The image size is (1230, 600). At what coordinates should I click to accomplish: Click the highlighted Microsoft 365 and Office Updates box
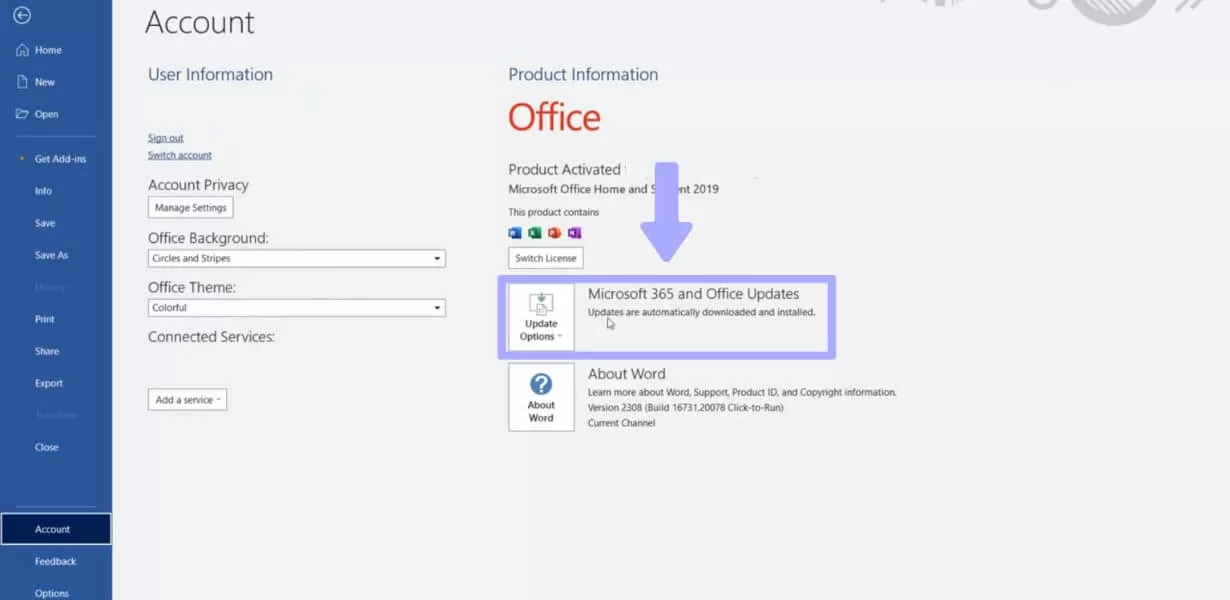pos(665,315)
